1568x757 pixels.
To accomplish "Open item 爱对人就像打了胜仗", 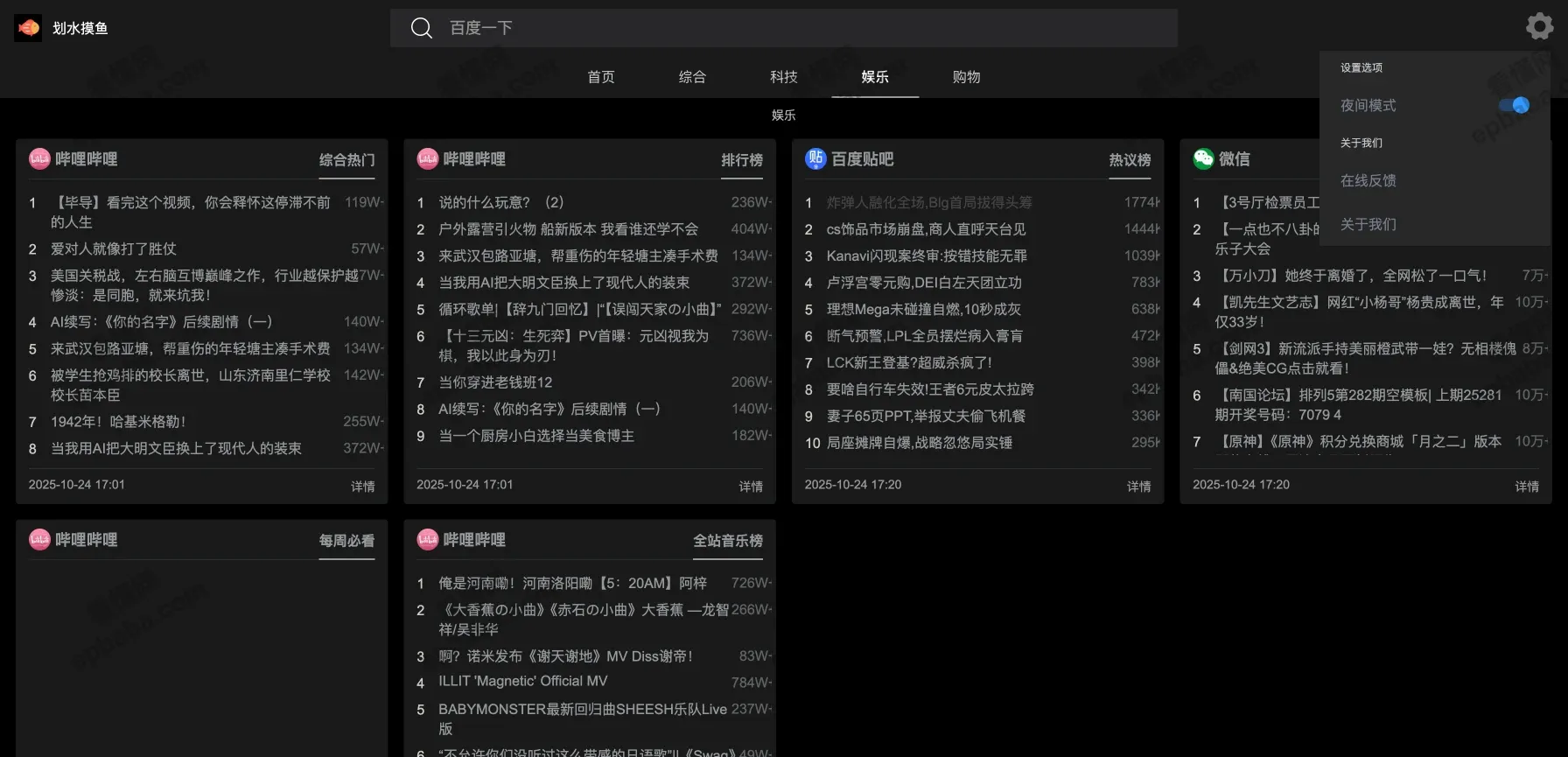I will point(114,249).
